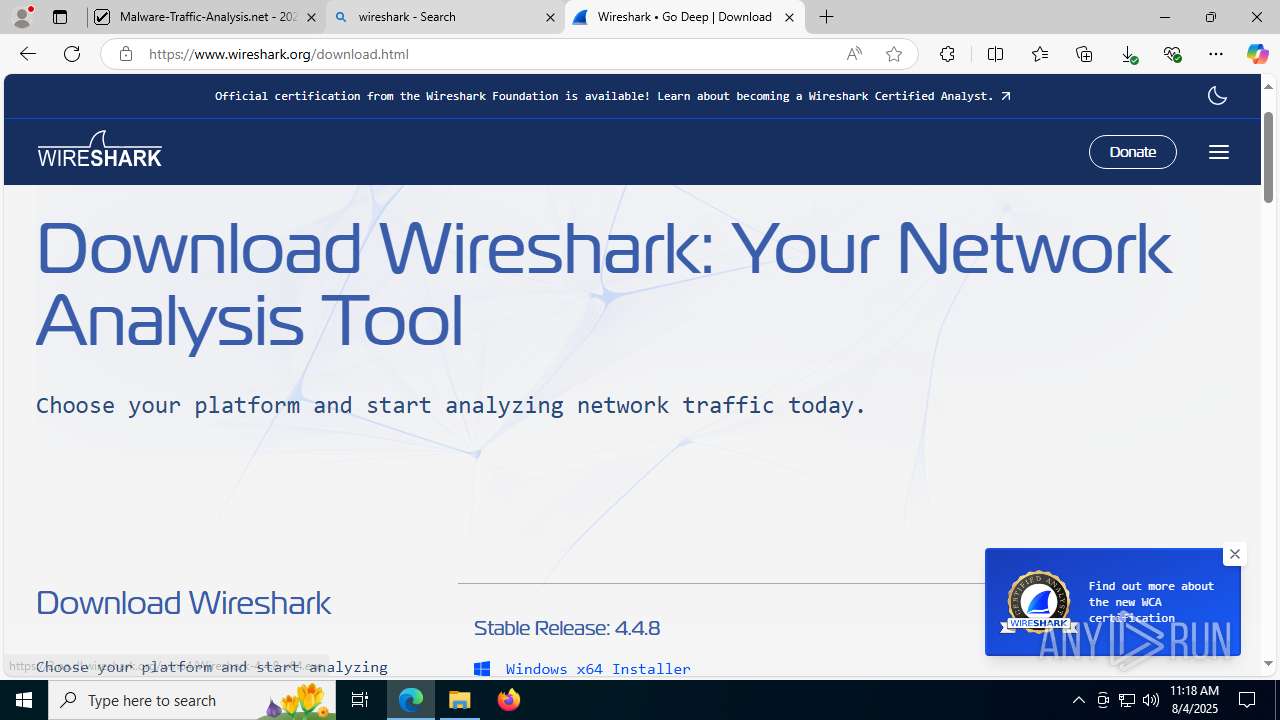Click the Donate button
This screenshot has height=720, width=1280.
pyautogui.click(x=1132, y=152)
